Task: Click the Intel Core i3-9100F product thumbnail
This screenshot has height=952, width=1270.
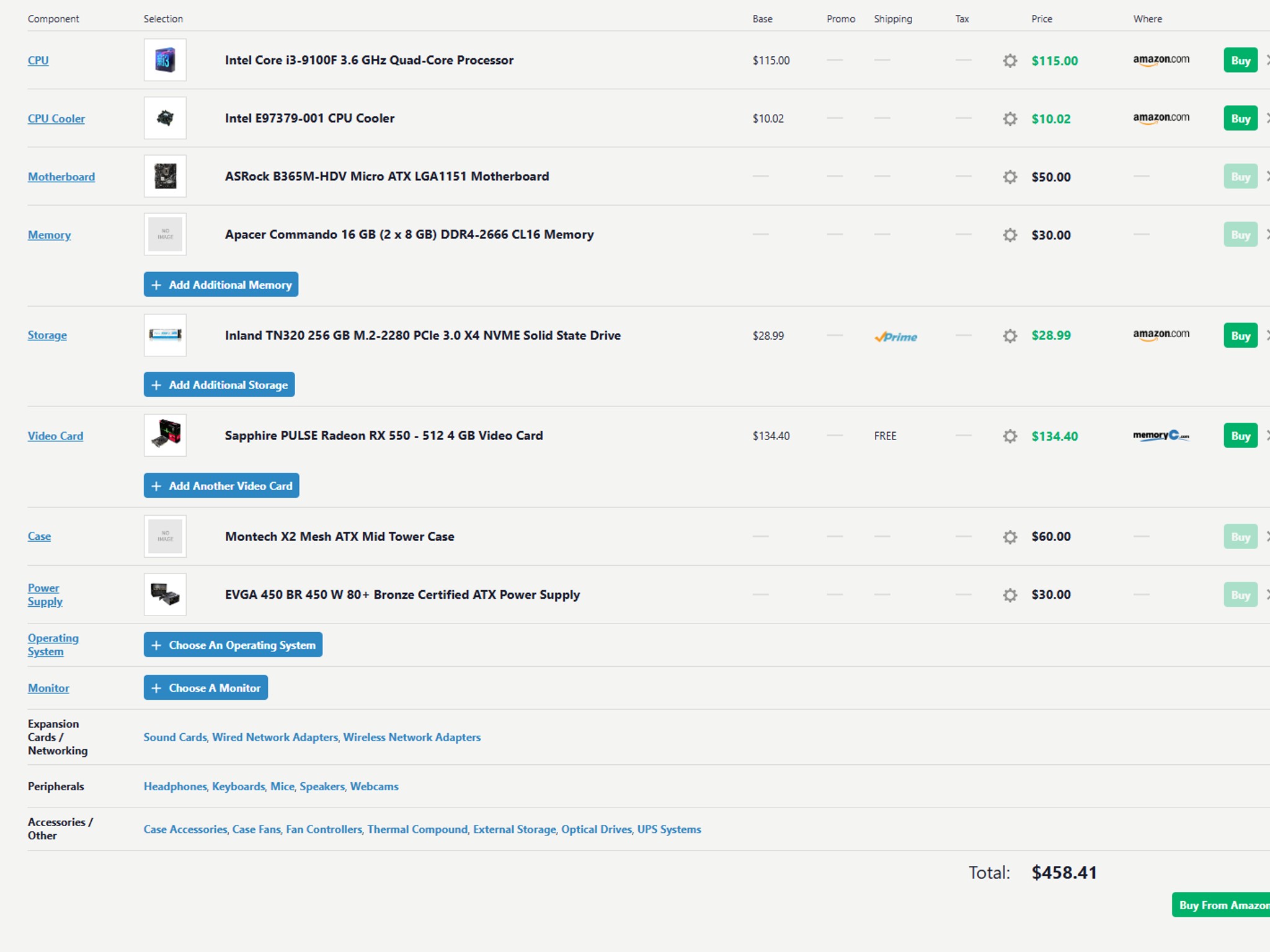Action: pyautogui.click(x=165, y=60)
